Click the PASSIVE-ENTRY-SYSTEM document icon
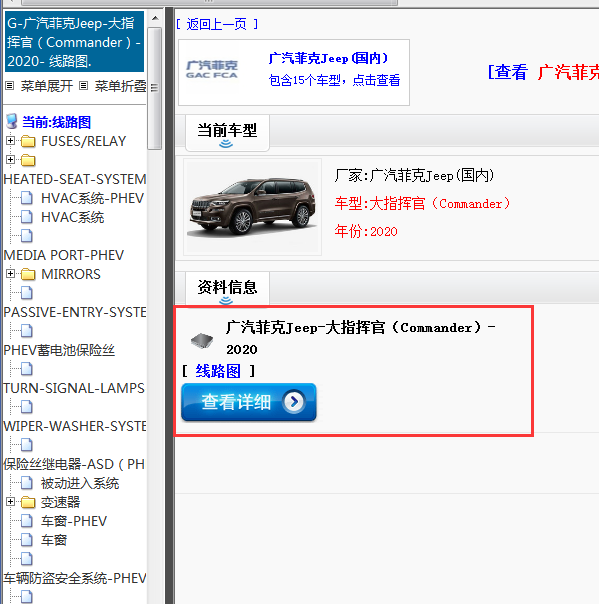This screenshot has height=604, width=599. (27, 293)
